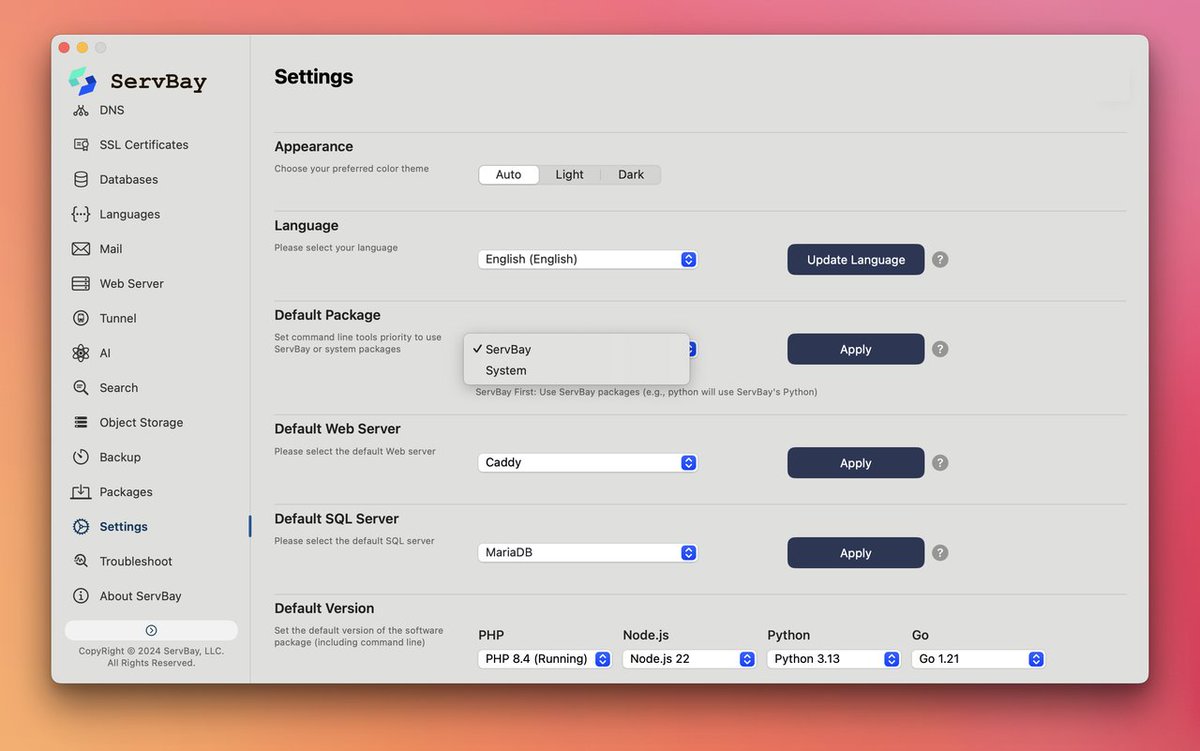Click the CopyRight © 2024 ServBay text
This screenshot has width=1200, height=751.
point(151,651)
